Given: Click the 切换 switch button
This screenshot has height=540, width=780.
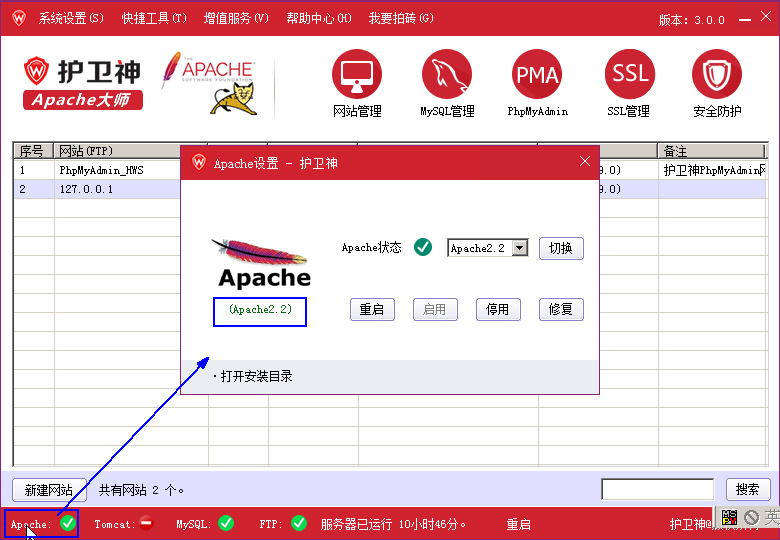Looking at the screenshot, I should [561, 248].
